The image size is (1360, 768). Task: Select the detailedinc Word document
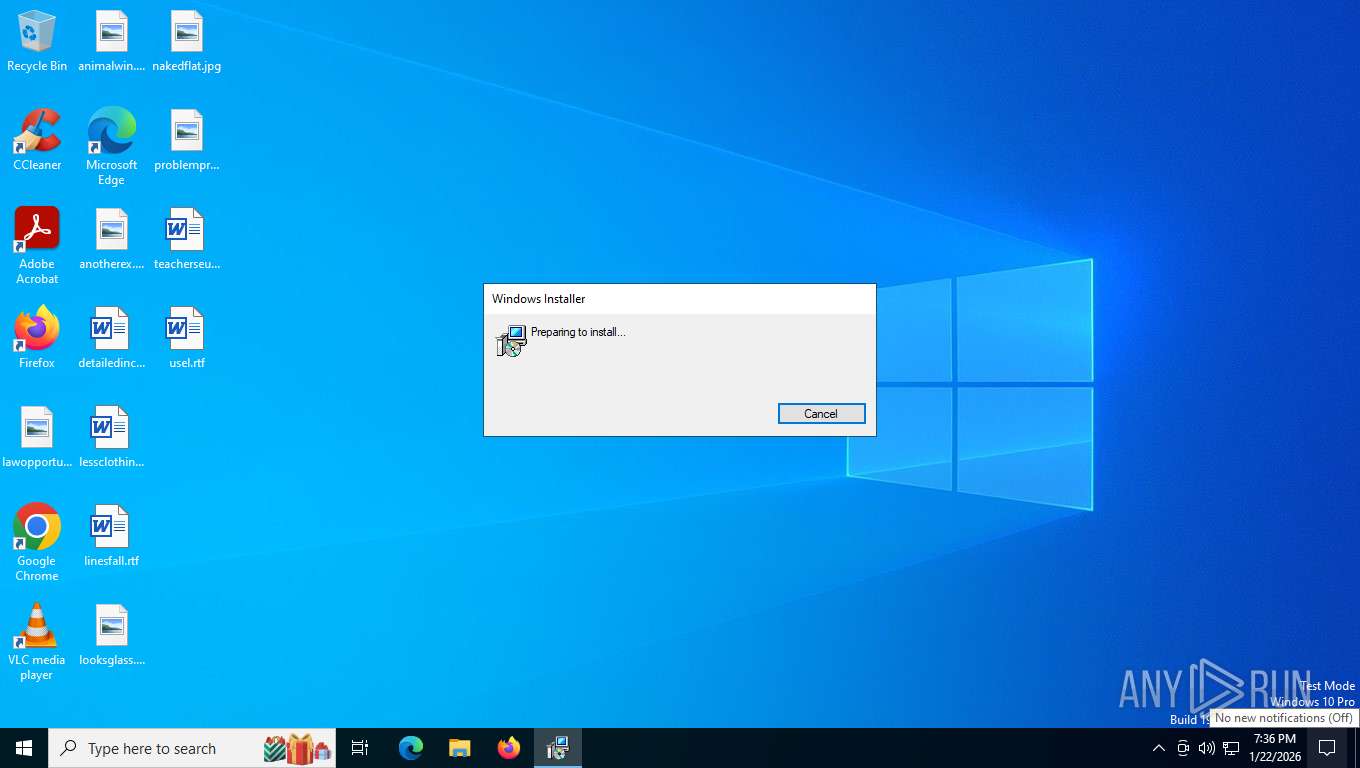[112, 338]
